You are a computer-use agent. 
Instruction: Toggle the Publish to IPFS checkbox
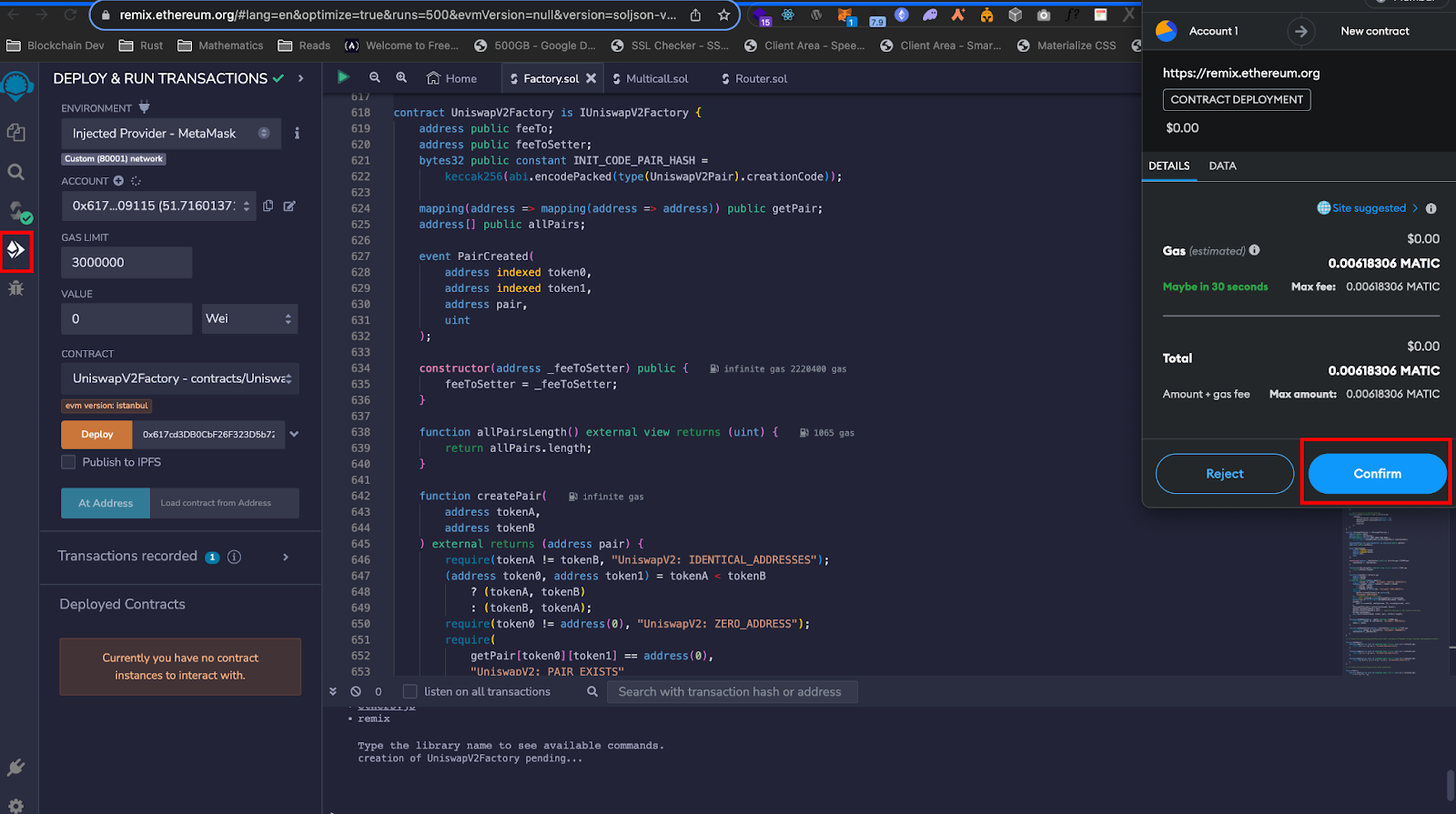68,462
